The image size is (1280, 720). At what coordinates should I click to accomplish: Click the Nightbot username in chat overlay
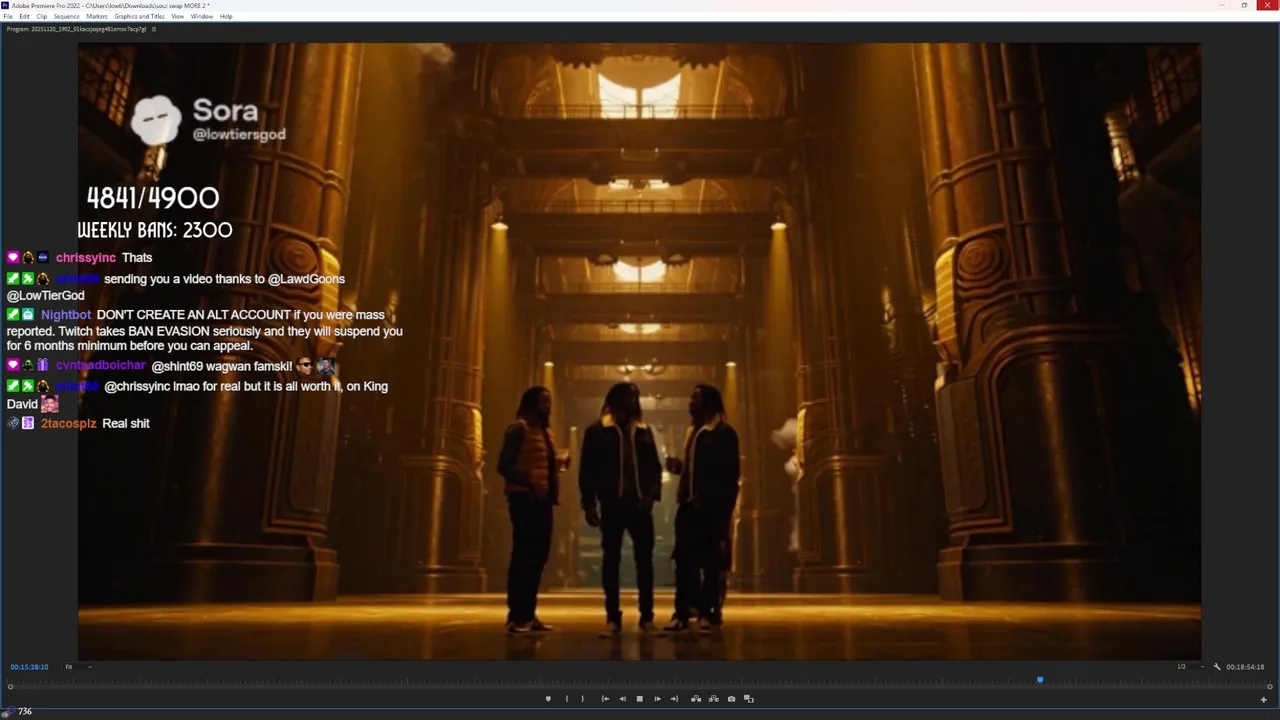tap(66, 315)
